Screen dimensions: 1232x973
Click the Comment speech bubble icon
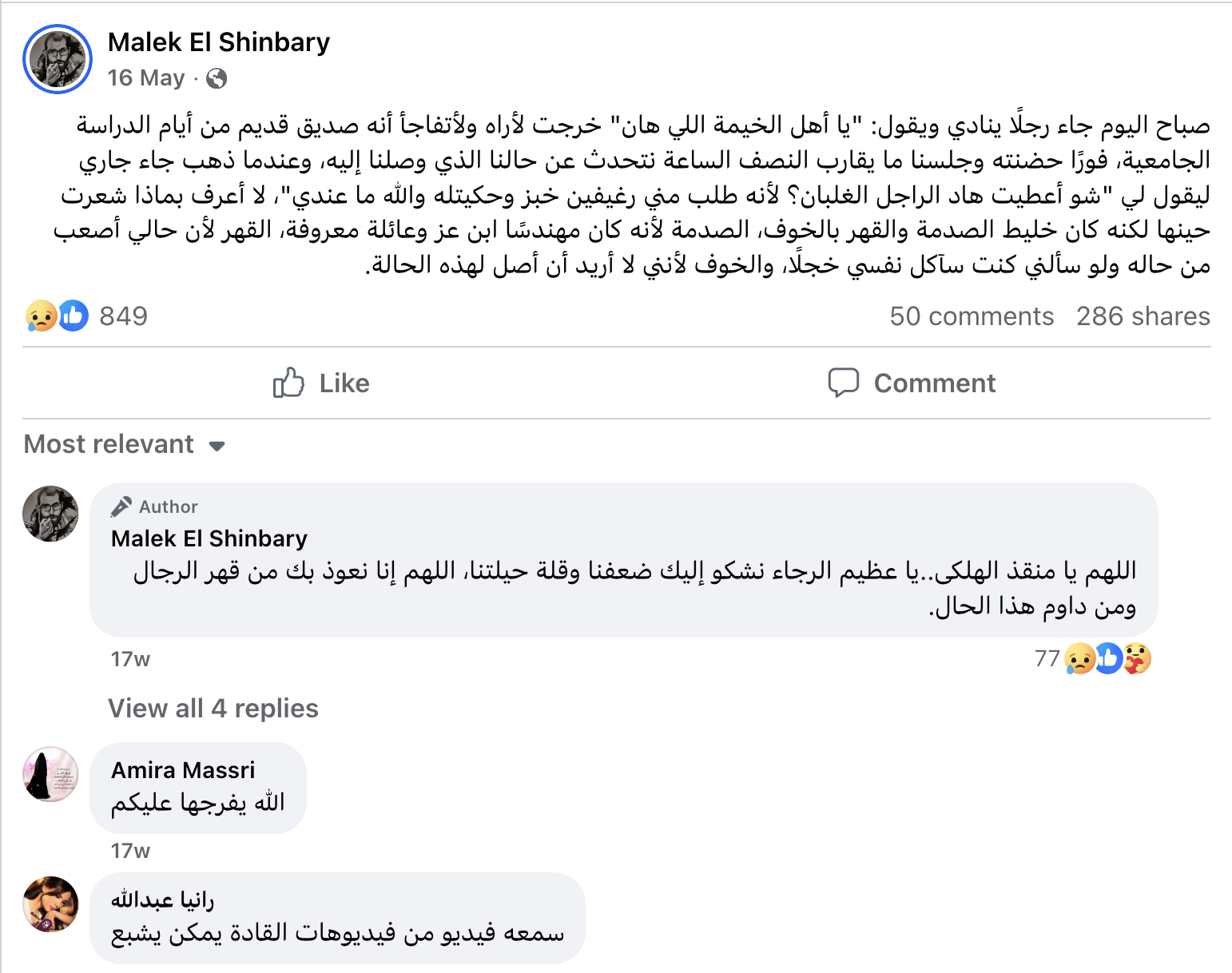[x=843, y=383]
